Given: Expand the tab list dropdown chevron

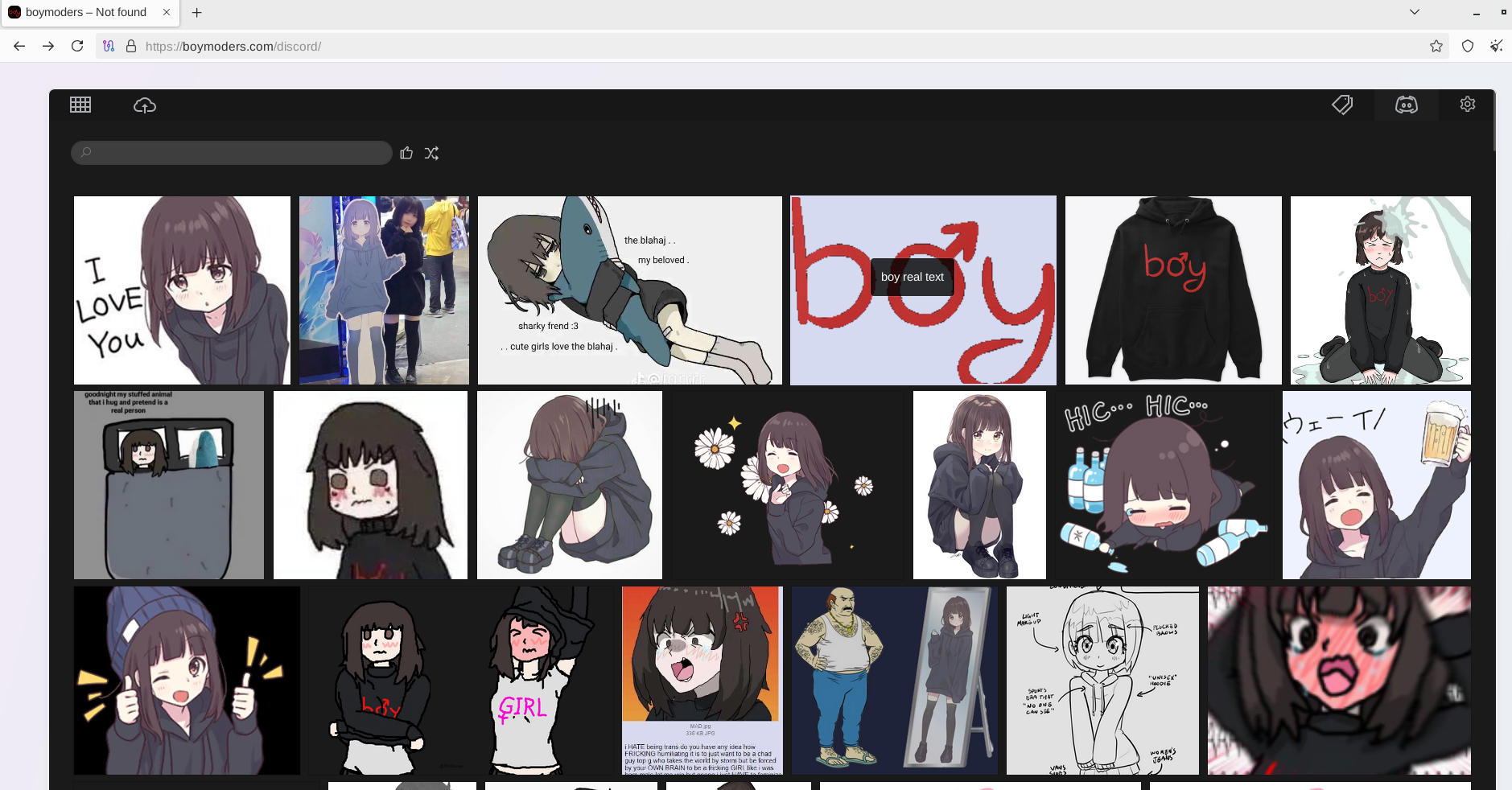Looking at the screenshot, I should pyautogui.click(x=1414, y=12).
